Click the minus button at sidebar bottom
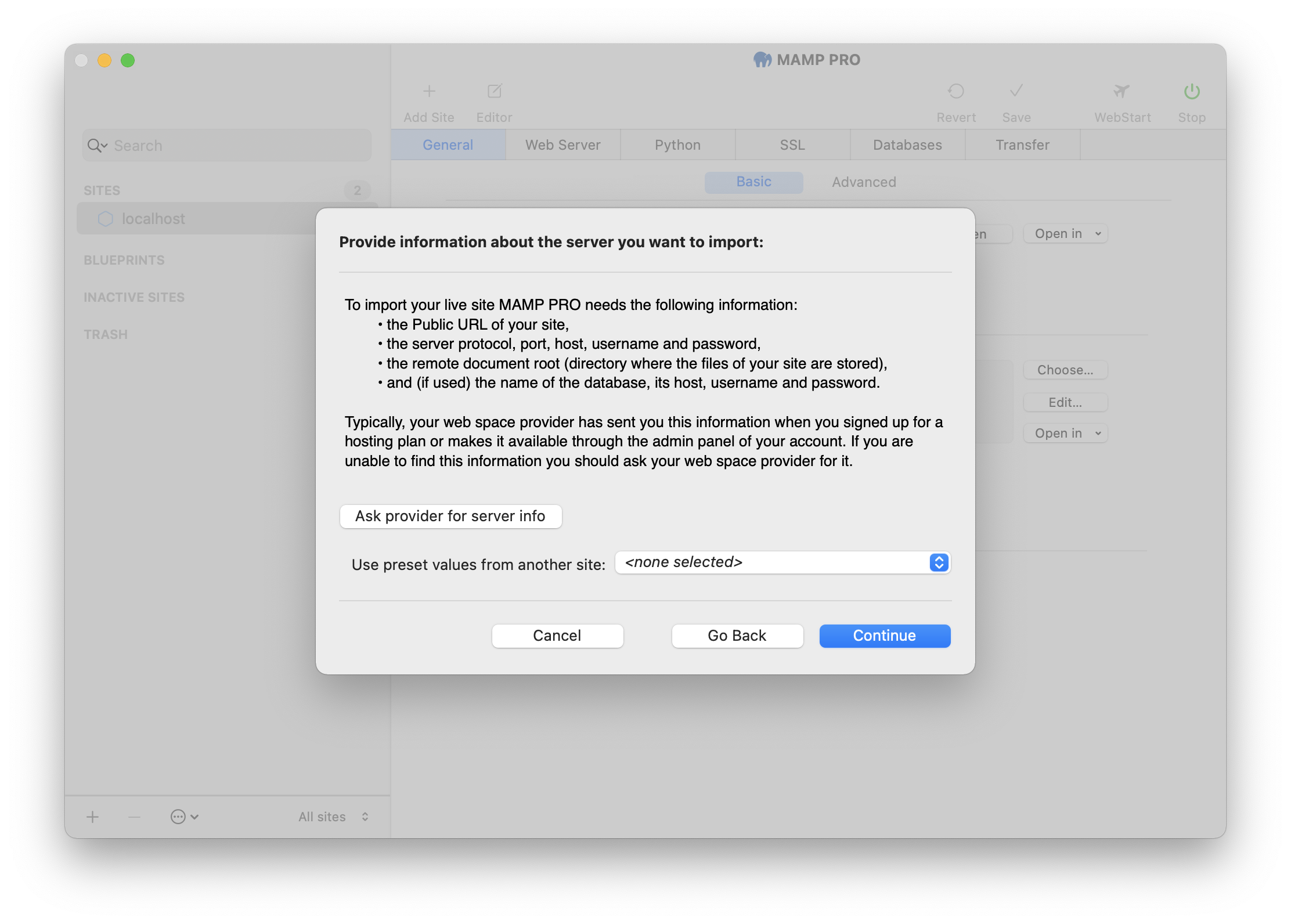Image resolution: width=1291 pixels, height=924 pixels. click(x=134, y=817)
